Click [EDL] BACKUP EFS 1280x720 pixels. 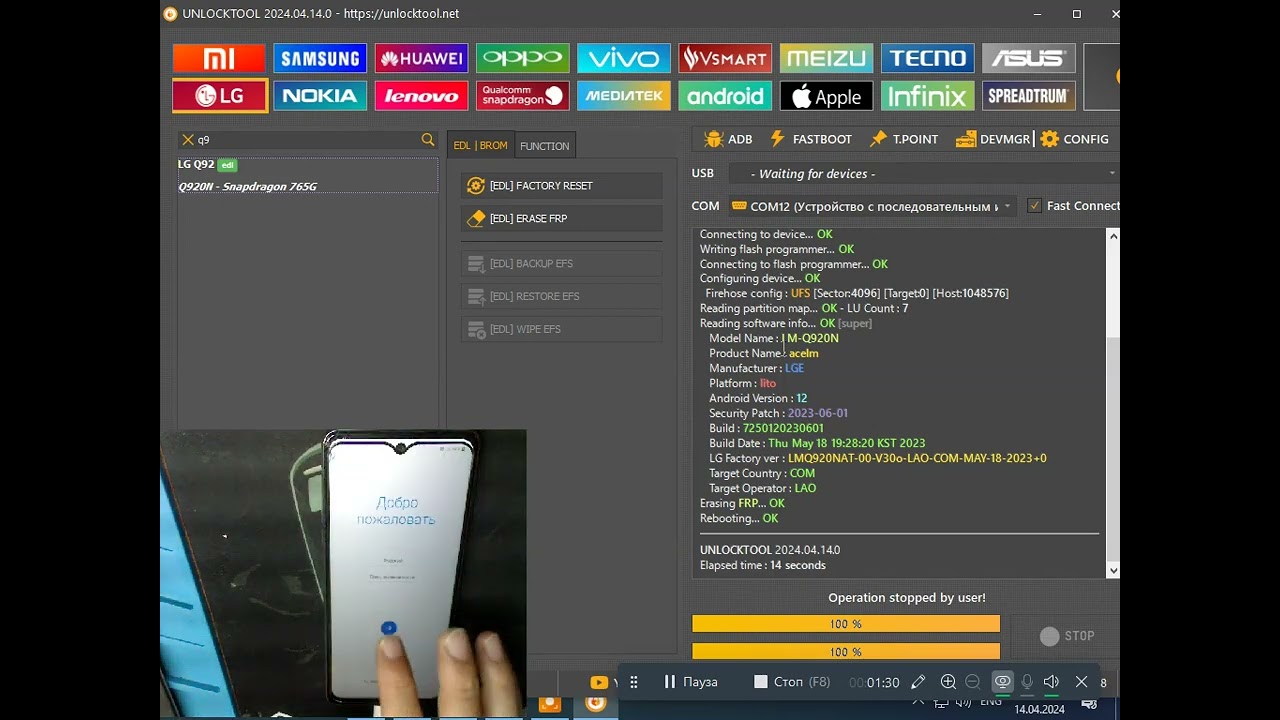pyautogui.click(x=561, y=264)
